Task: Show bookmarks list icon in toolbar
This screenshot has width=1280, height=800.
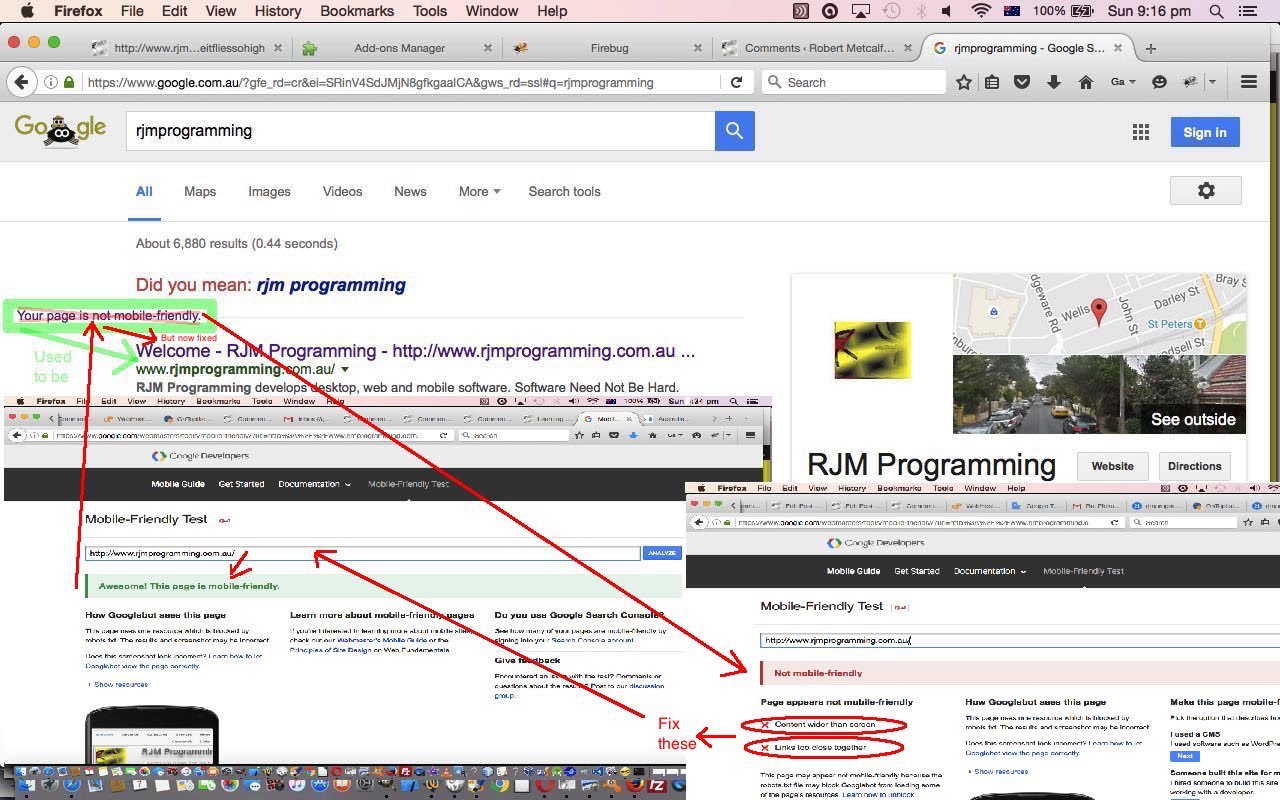Action: coord(992,82)
